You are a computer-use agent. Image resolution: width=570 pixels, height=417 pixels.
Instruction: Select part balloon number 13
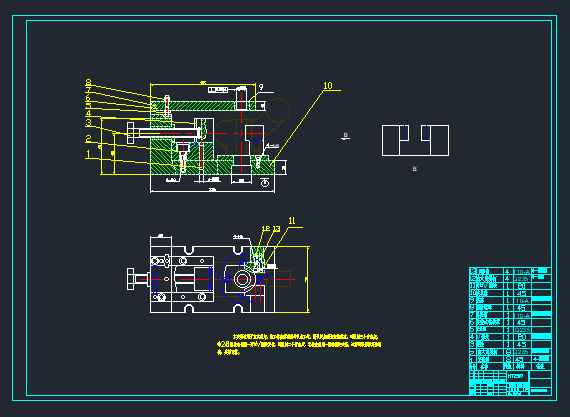click(x=276, y=229)
